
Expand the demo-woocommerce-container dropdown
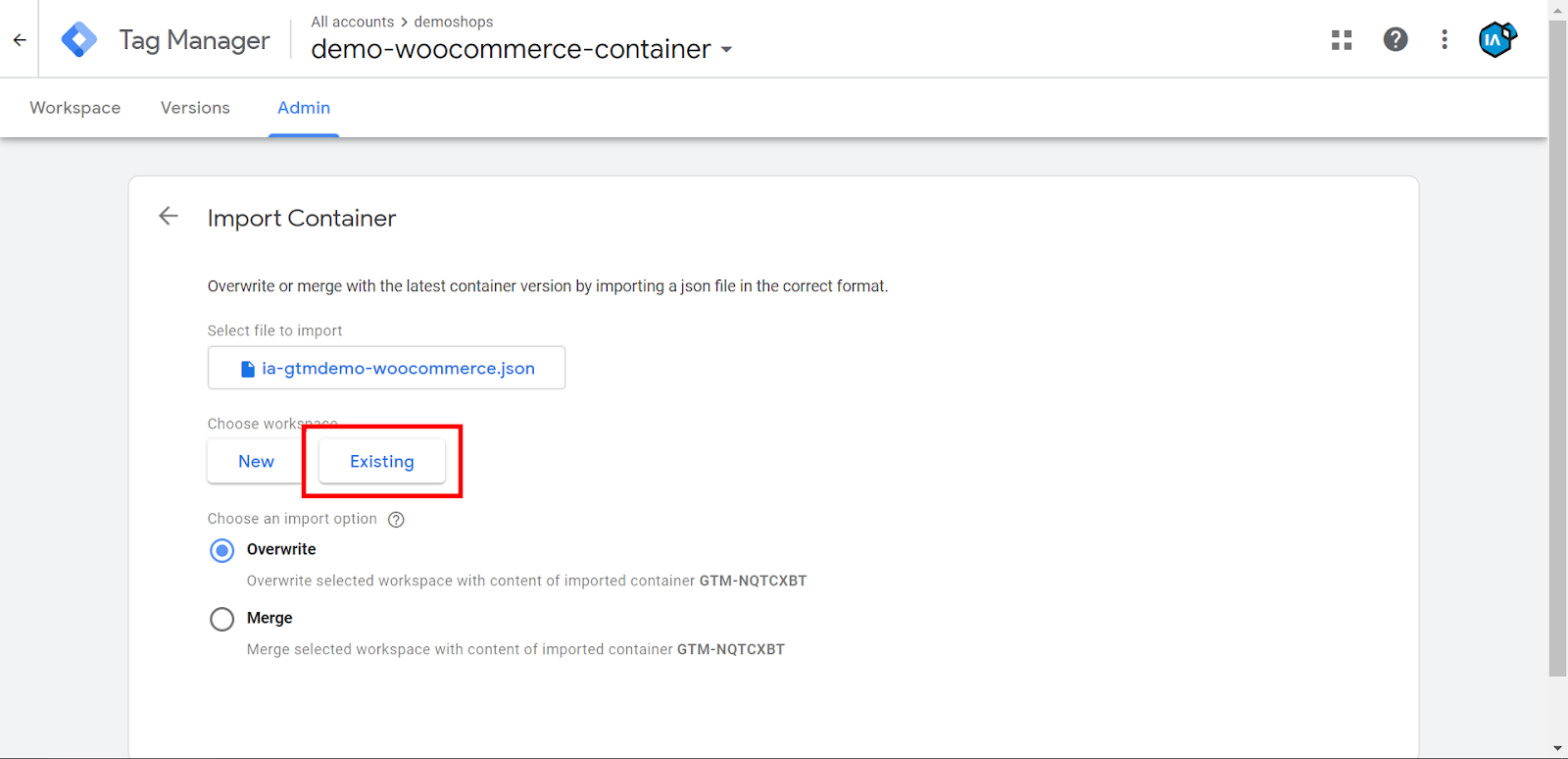(x=726, y=50)
